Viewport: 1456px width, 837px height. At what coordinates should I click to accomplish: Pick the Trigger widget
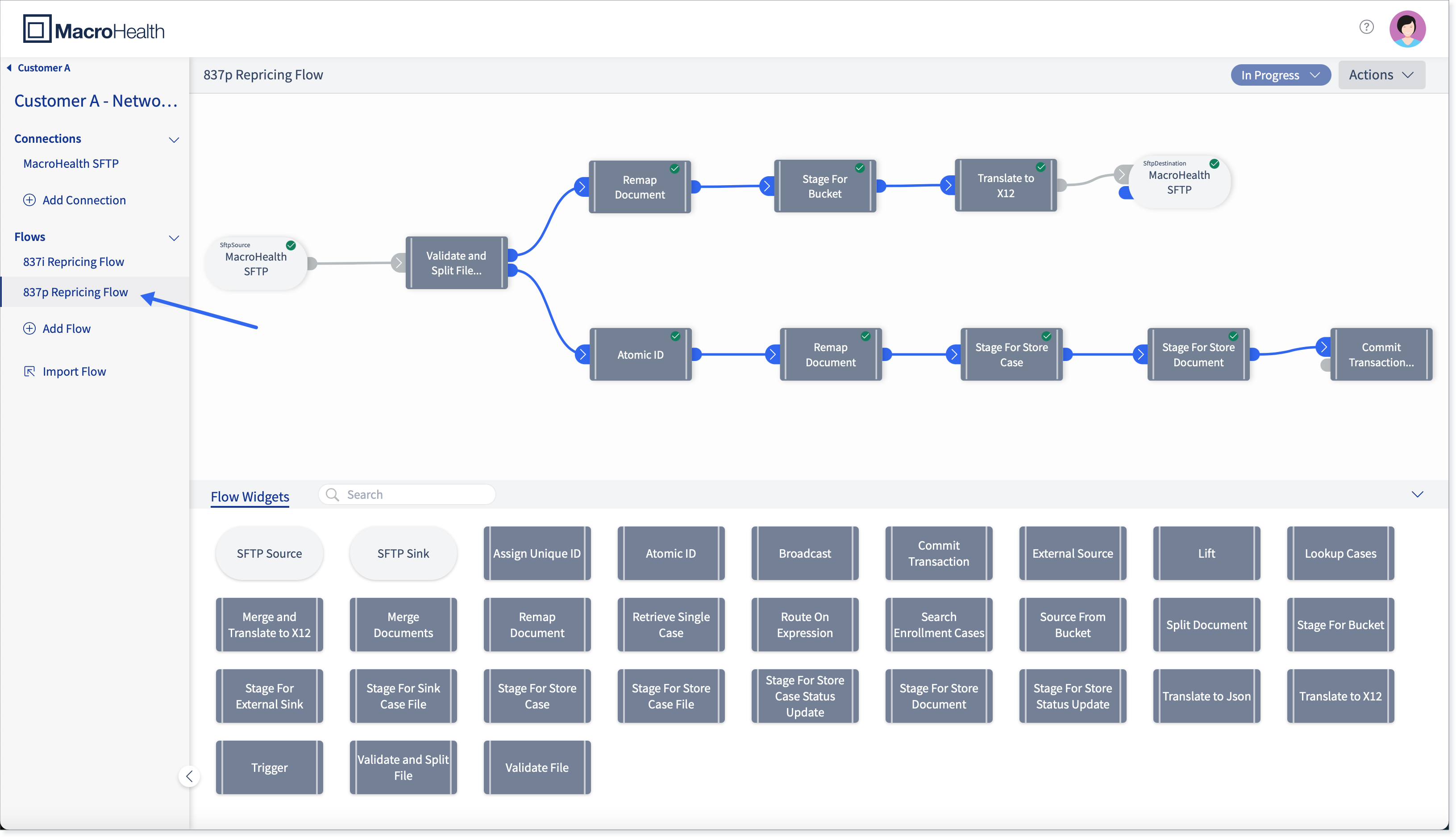(269, 767)
